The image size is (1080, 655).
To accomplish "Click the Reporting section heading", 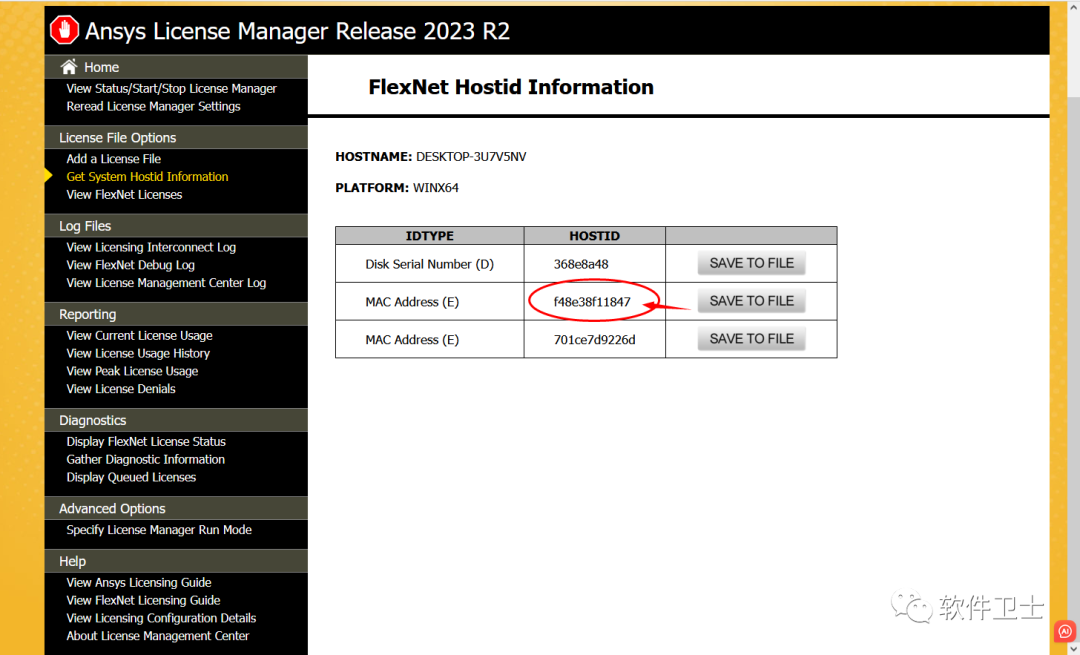I will 87,314.
